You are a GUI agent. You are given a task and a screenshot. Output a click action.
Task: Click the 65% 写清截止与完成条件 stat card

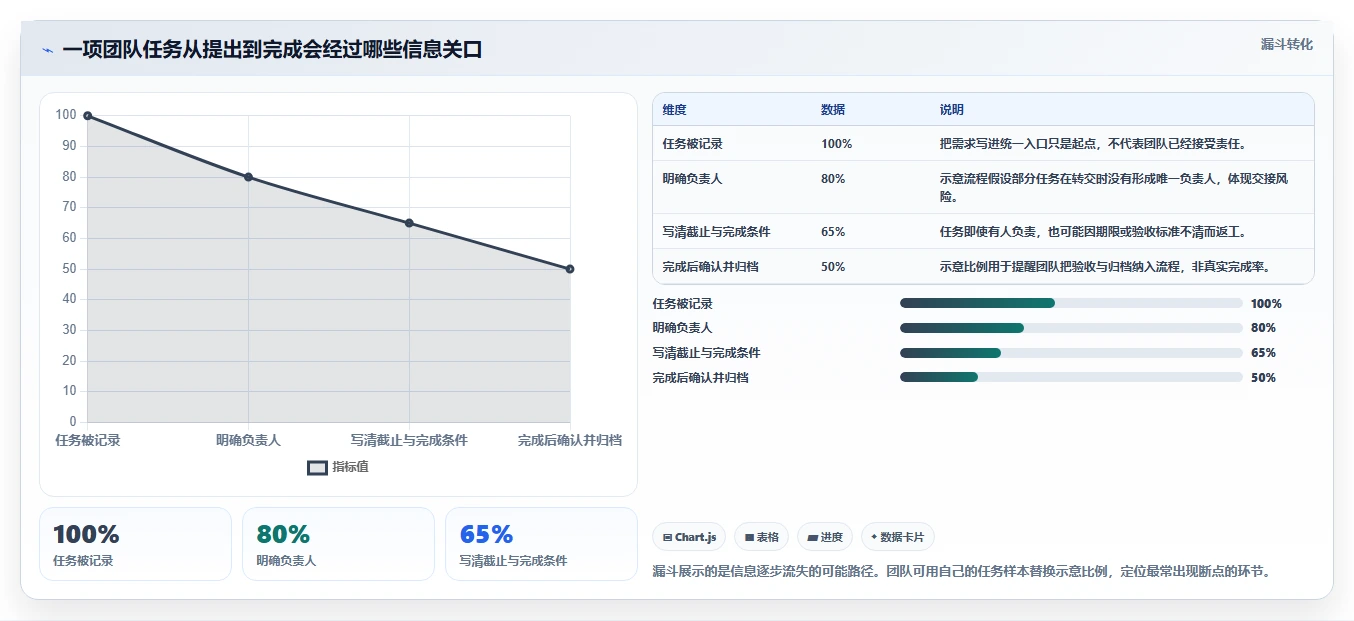(x=541, y=544)
